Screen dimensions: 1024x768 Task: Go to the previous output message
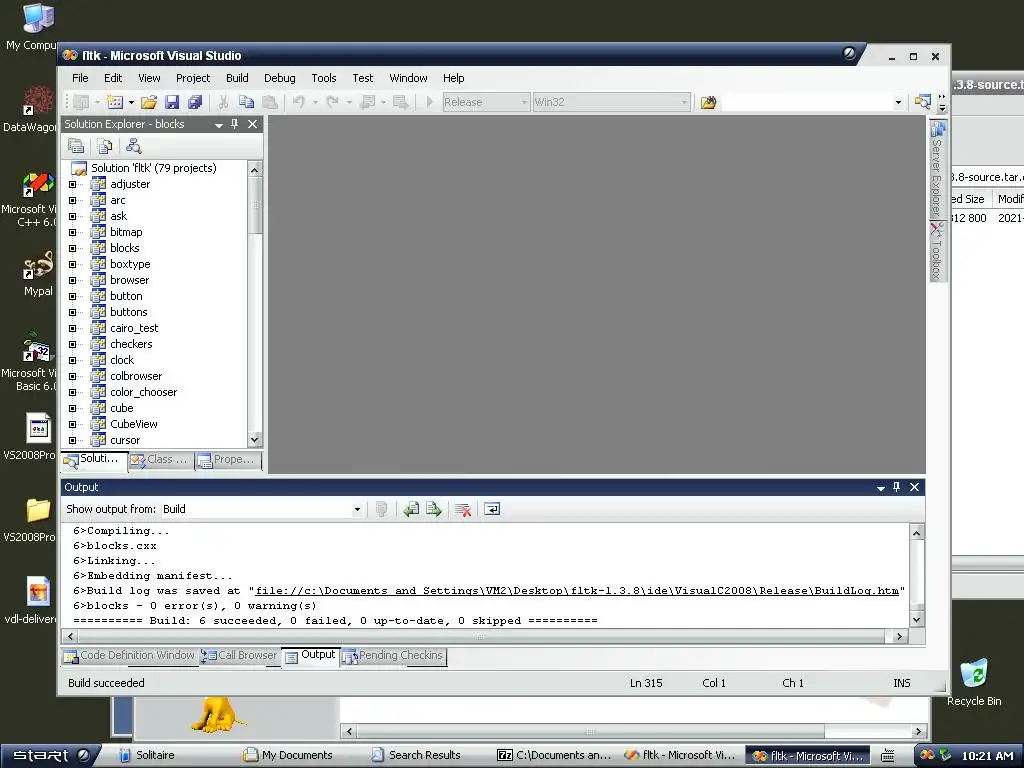click(411, 509)
